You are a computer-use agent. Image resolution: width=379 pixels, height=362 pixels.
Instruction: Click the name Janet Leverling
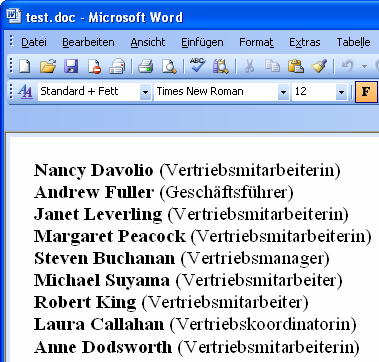pos(98,214)
